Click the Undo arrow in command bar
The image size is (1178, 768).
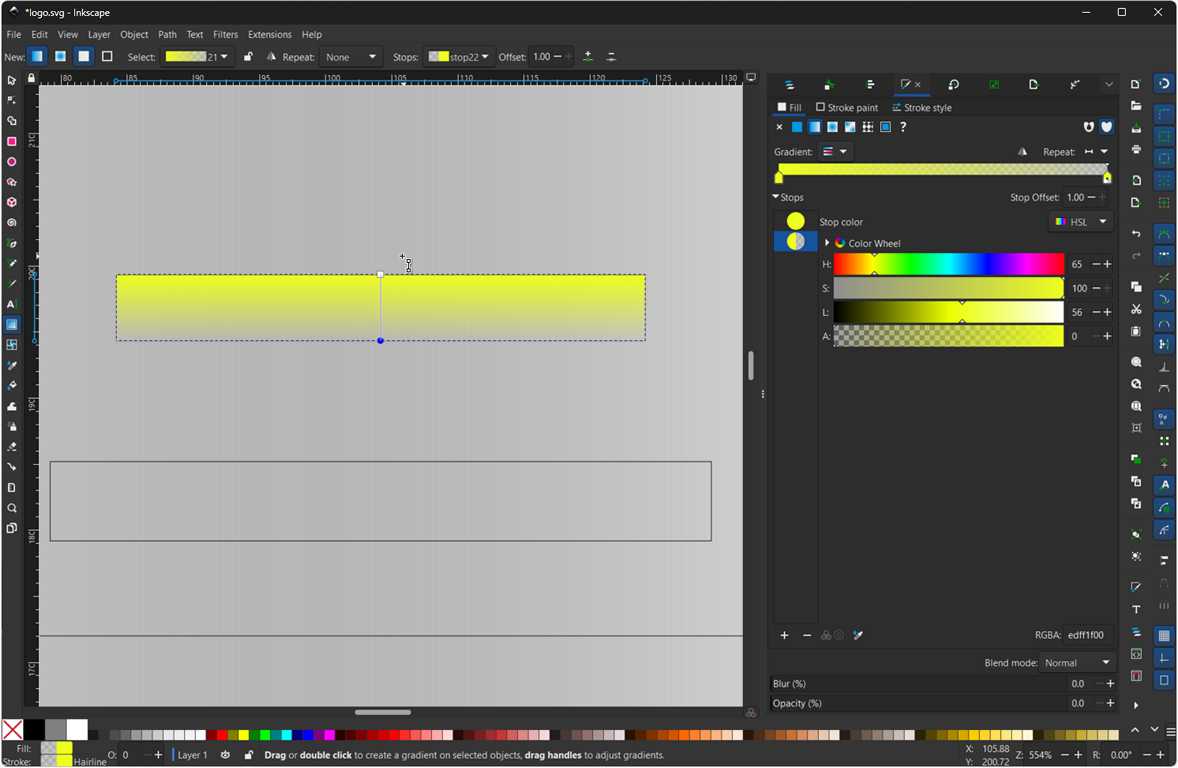pos(1136,234)
